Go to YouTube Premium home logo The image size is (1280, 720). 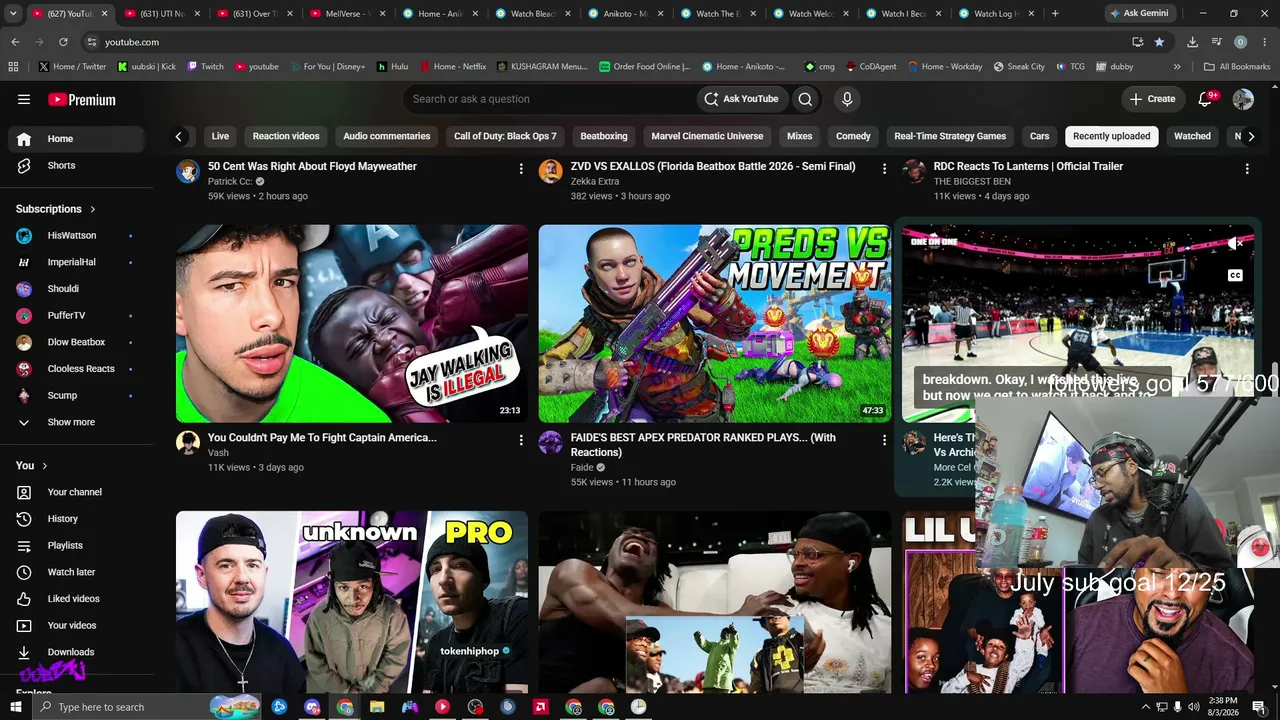pyautogui.click(x=82, y=99)
